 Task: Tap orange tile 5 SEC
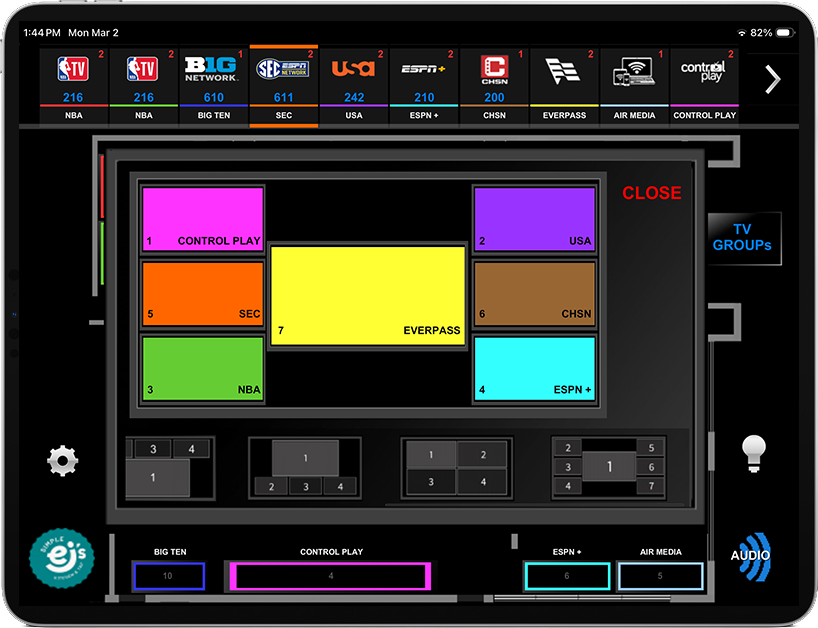tap(202, 294)
